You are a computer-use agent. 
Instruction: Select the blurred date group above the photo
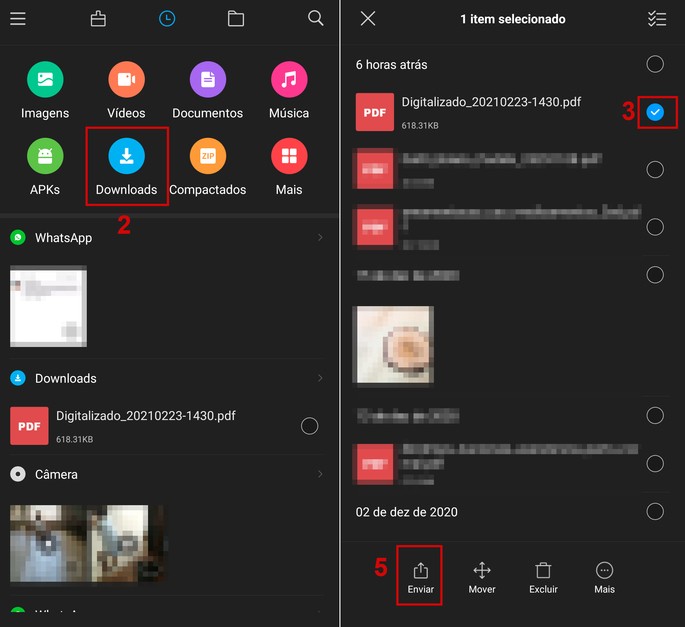click(x=655, y=275)
